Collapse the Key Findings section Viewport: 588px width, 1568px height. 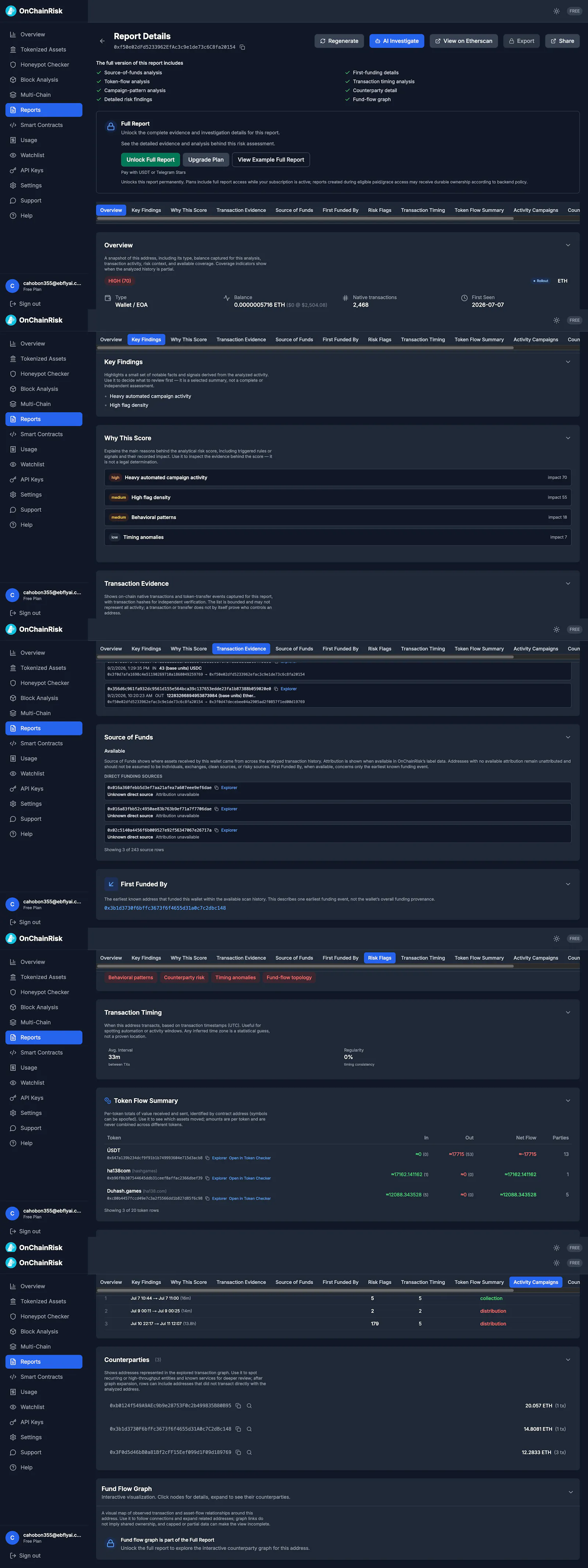pyautogui.click(x=568, y=362)
